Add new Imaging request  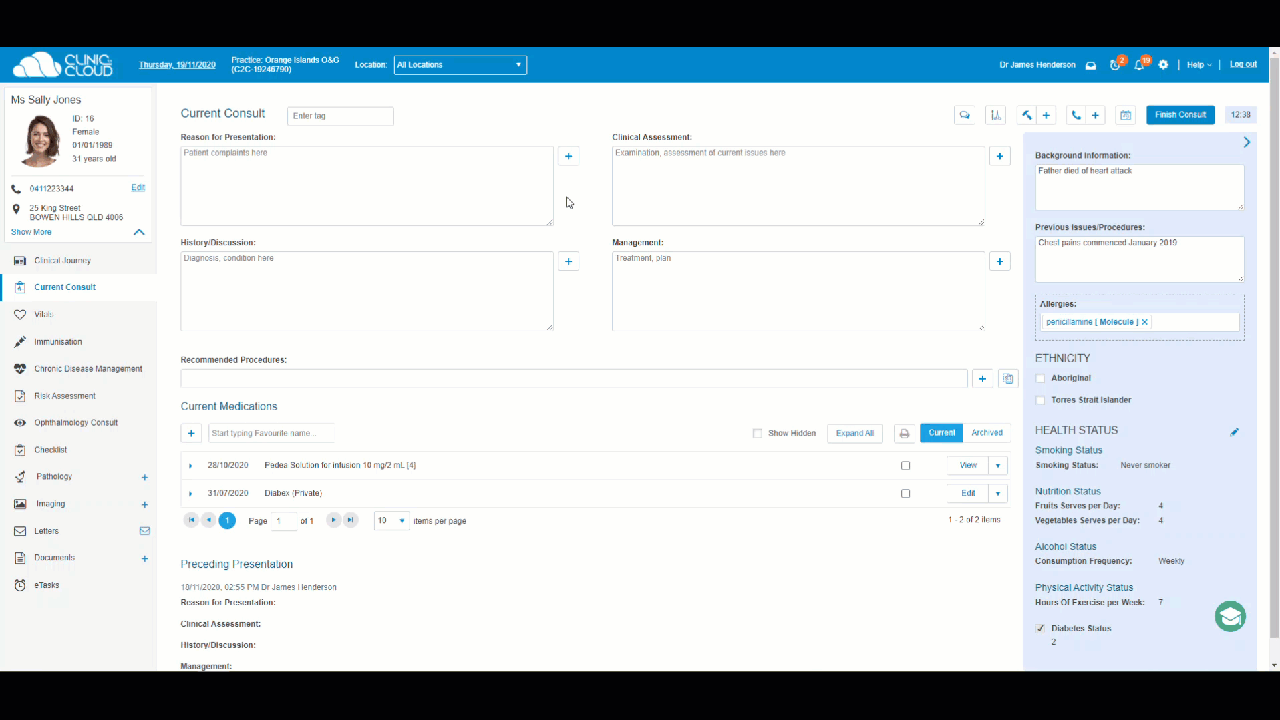(145, 504)
